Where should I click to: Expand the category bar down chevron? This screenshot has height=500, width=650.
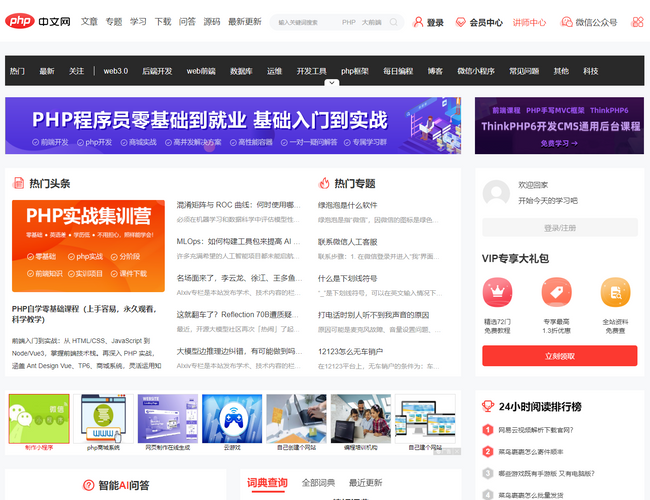[325, 84]
